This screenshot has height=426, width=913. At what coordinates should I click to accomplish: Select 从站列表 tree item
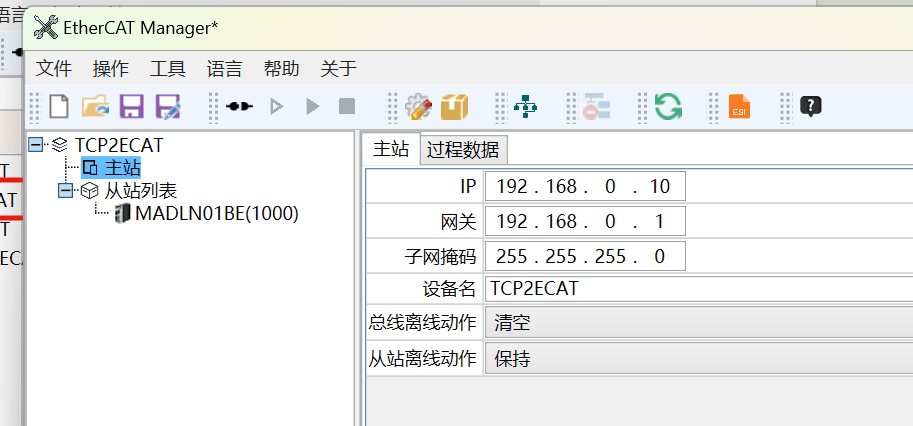[140, 190]
